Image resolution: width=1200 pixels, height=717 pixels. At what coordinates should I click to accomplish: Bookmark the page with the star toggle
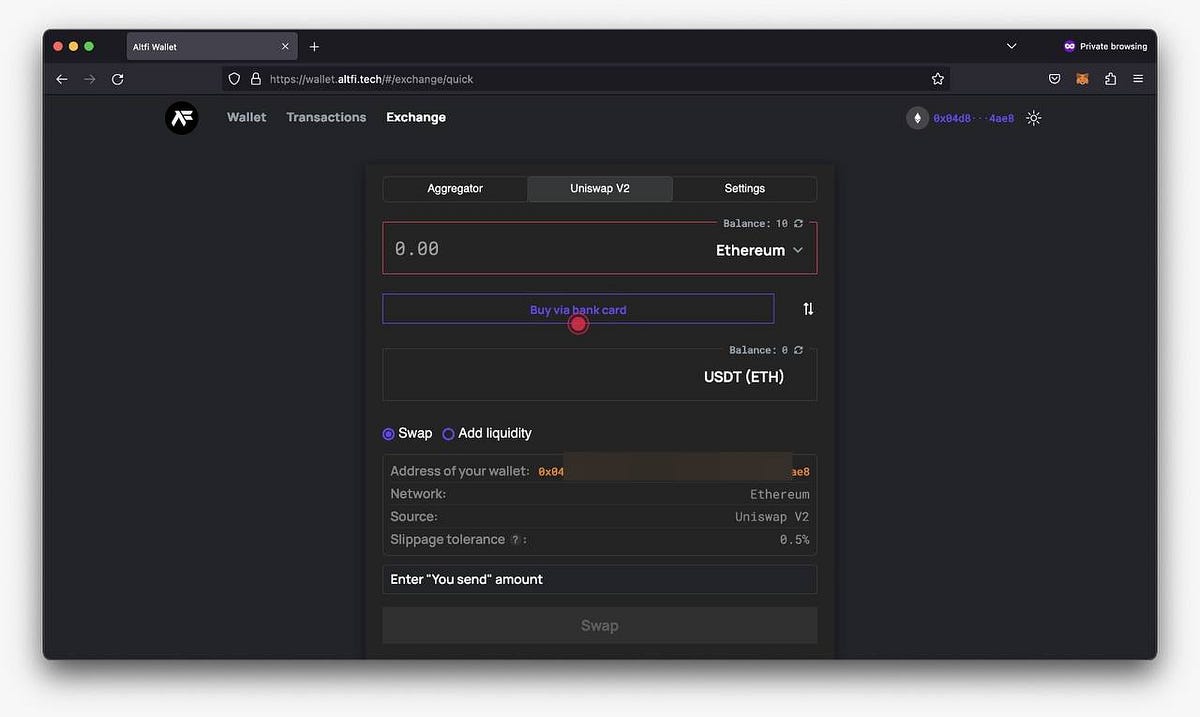tap(937, 78)
